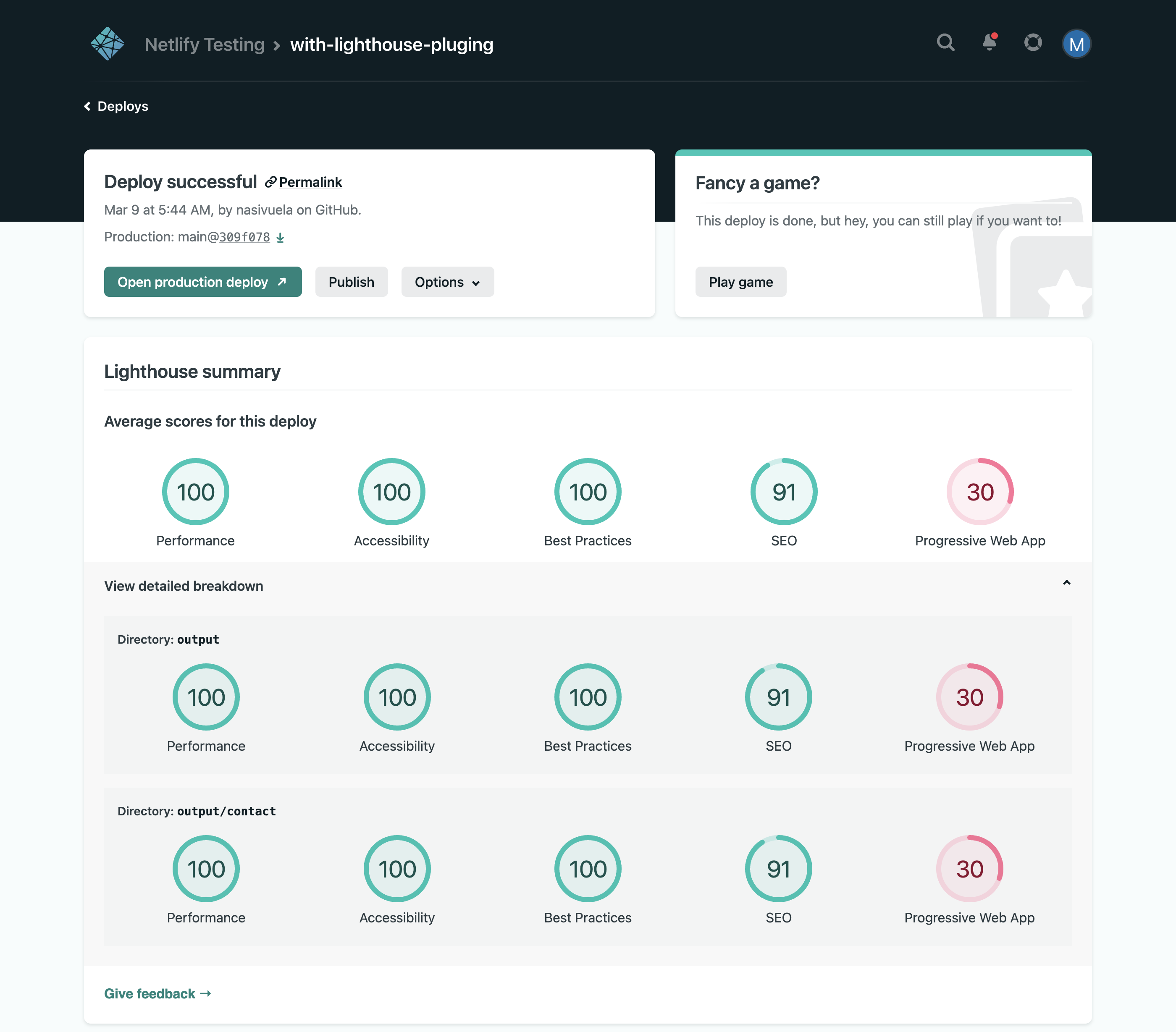Click Give feedback link
This screenshot has width=1176, height=1032.
click(157, 993)
